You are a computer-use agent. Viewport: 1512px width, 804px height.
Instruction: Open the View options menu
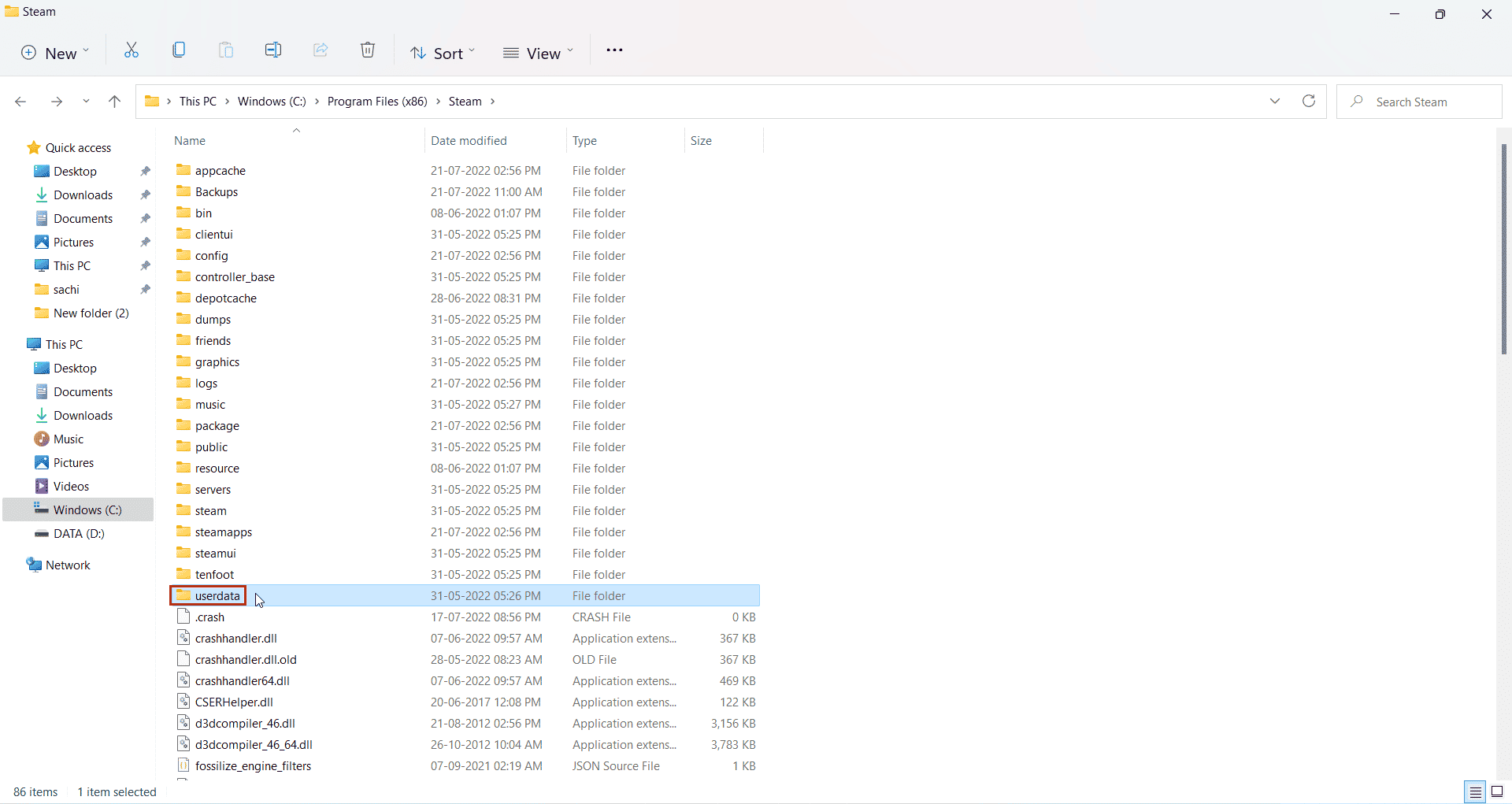point(539,54)
